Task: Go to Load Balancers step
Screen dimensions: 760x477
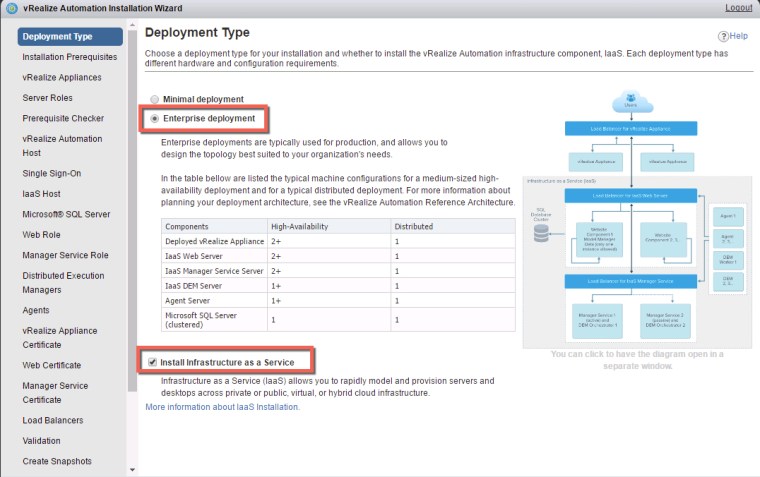Action: click(x=53, y=420)
